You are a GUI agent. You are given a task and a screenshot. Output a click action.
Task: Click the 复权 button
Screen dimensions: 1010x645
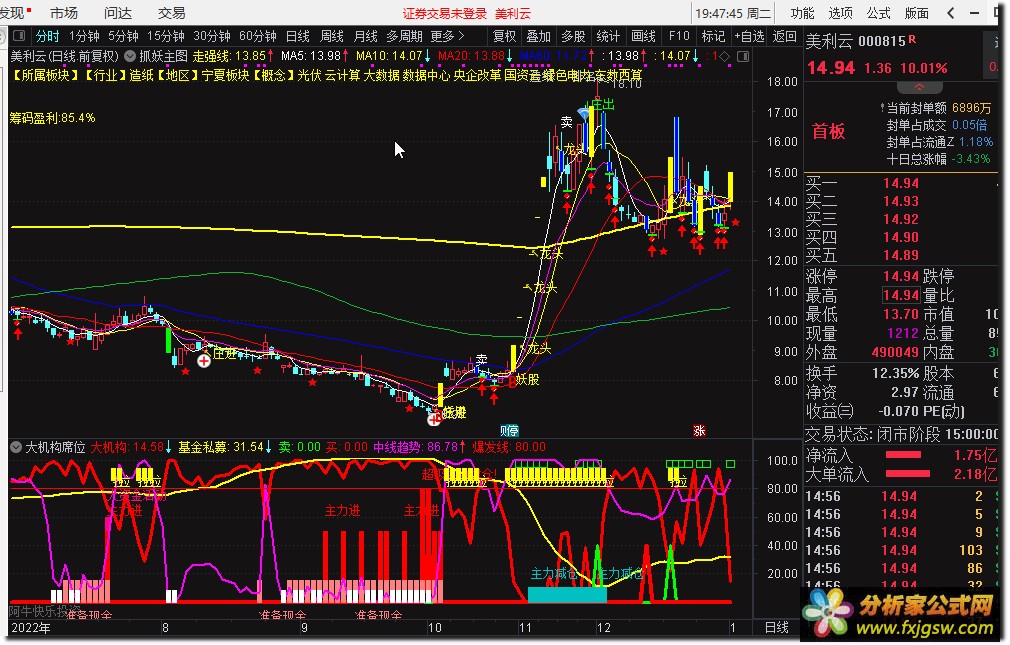[x=504, y=36]
